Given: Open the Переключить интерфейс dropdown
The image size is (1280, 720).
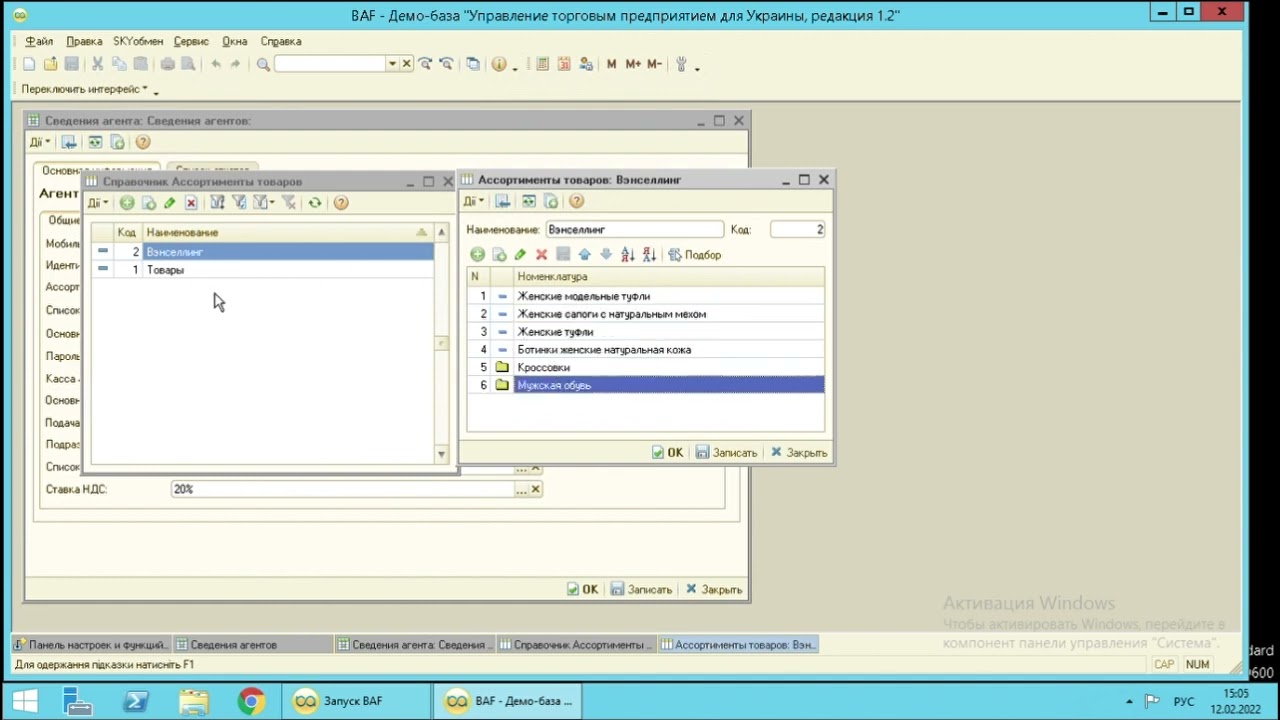Looking at the screenshot, I should coord(85,89).
